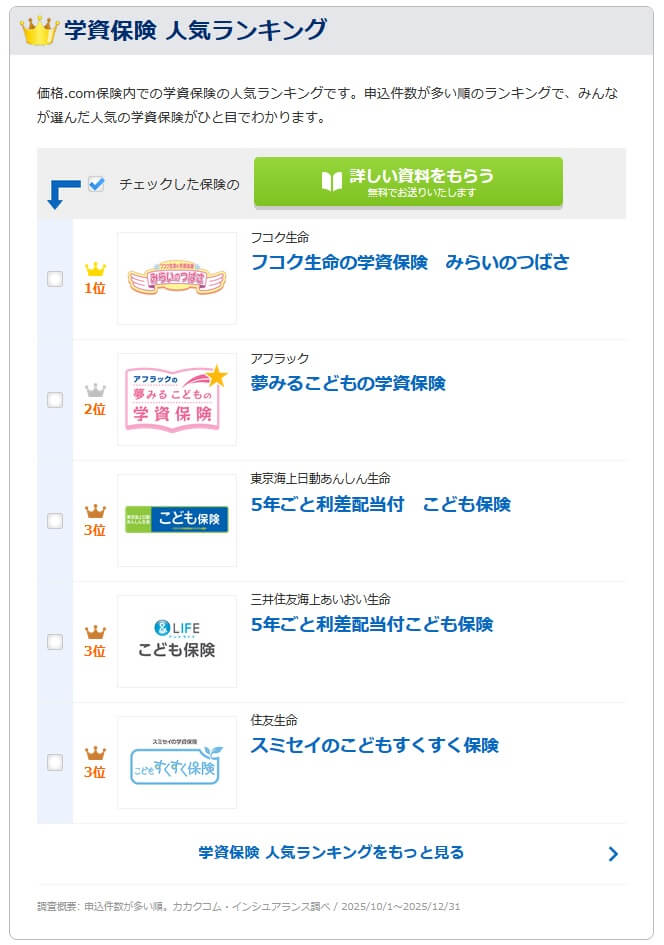Open the スミセイのこどもすくすく保険 link
Viewport: 664px width, 945px height.
tap(374, 746)
